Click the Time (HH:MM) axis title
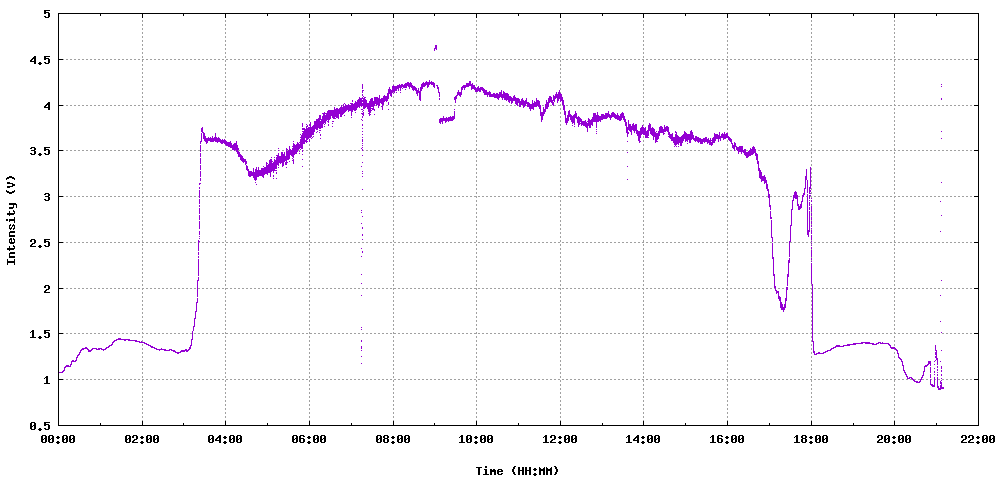 [517, 471]
